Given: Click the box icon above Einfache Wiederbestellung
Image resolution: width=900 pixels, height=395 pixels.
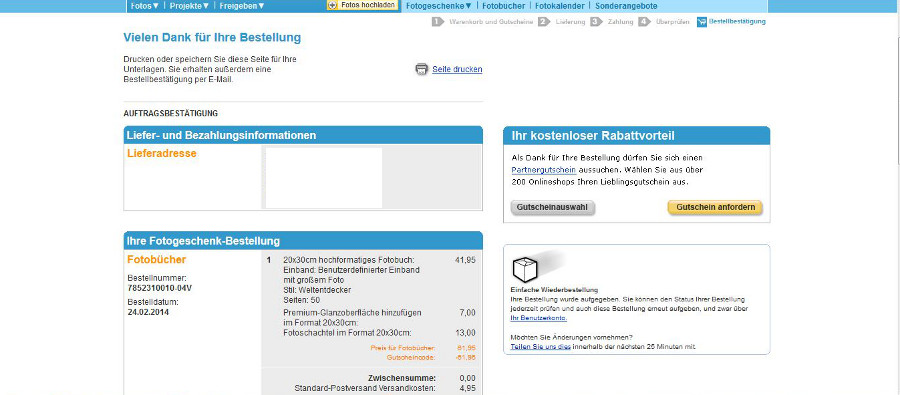Looking at the screenshot, I should [525, 269].
